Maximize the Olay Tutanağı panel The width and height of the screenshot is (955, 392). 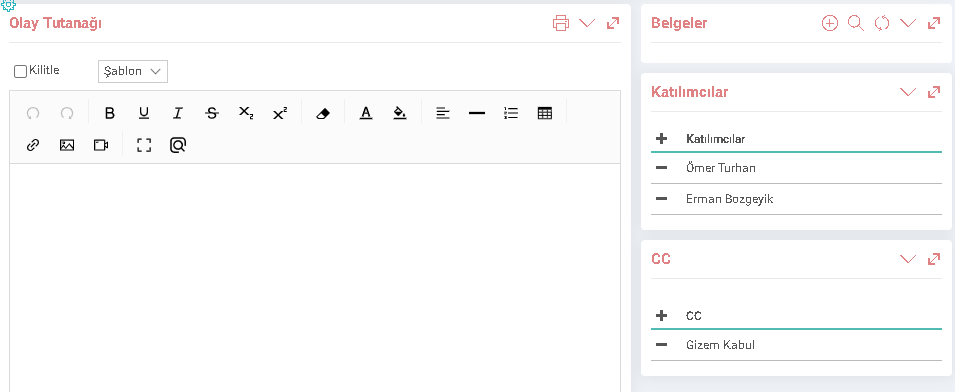613,23
